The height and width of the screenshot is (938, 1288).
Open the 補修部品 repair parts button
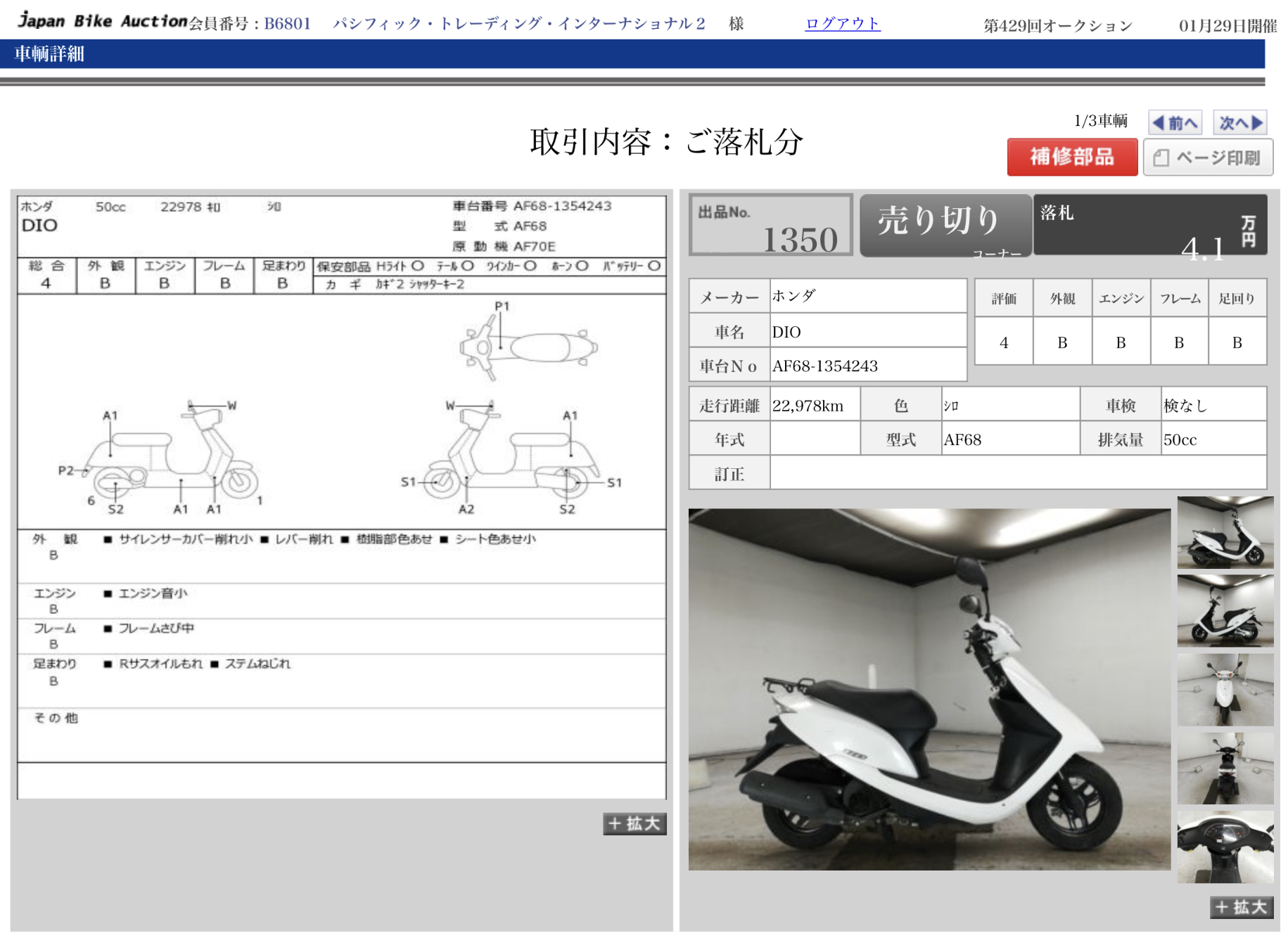pos(1072,157)
